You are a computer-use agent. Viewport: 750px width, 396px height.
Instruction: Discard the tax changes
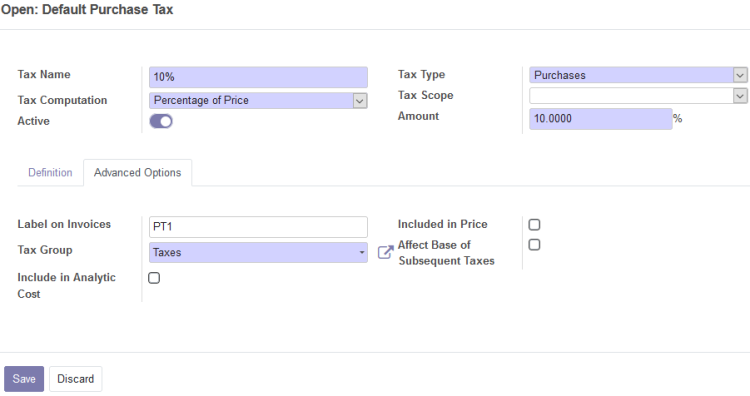pos(76,379)
